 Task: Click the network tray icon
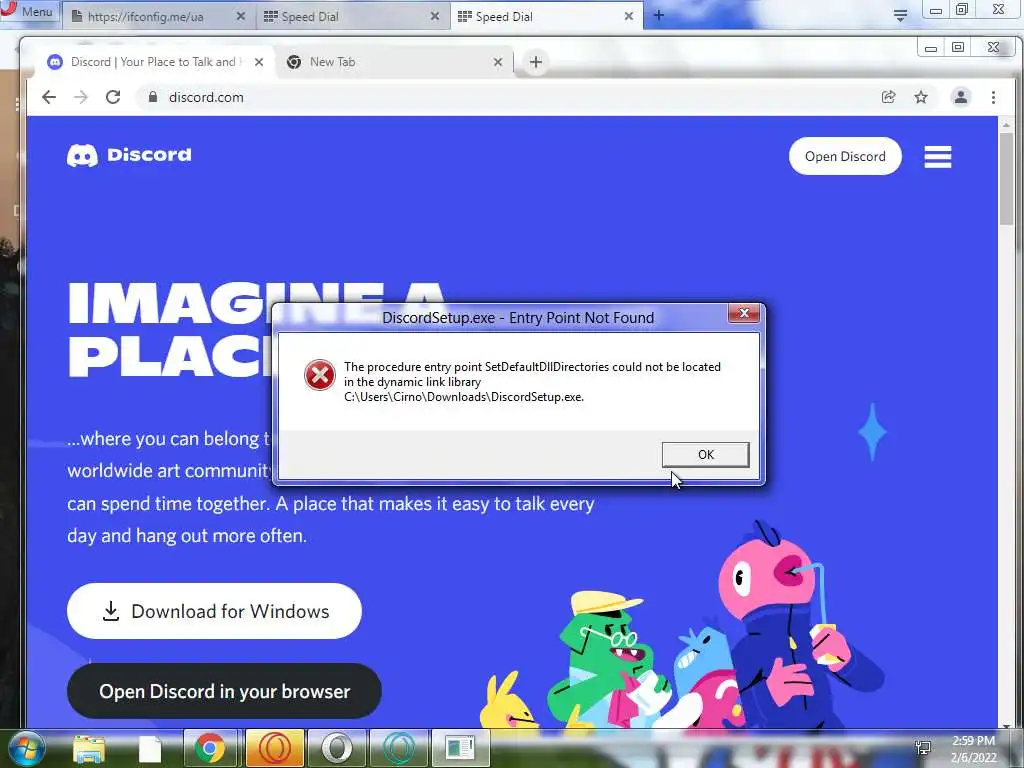[x=923, y=747]
